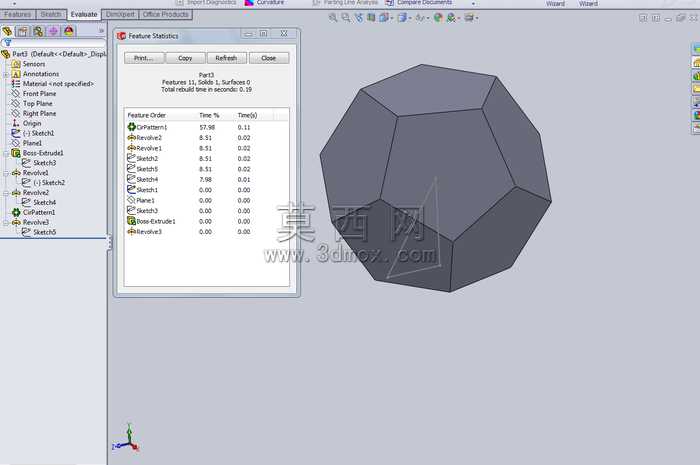
Task: Open the Apply Scene dropdown arrow
Action: pos(459,18)
